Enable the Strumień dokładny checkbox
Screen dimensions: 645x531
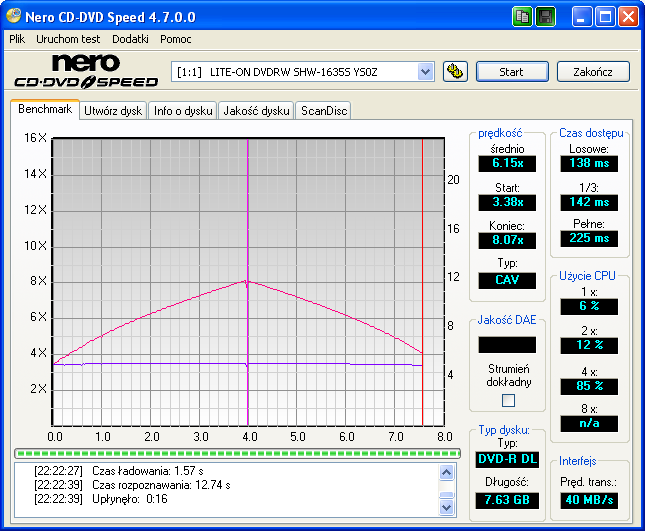coord(508,400)
